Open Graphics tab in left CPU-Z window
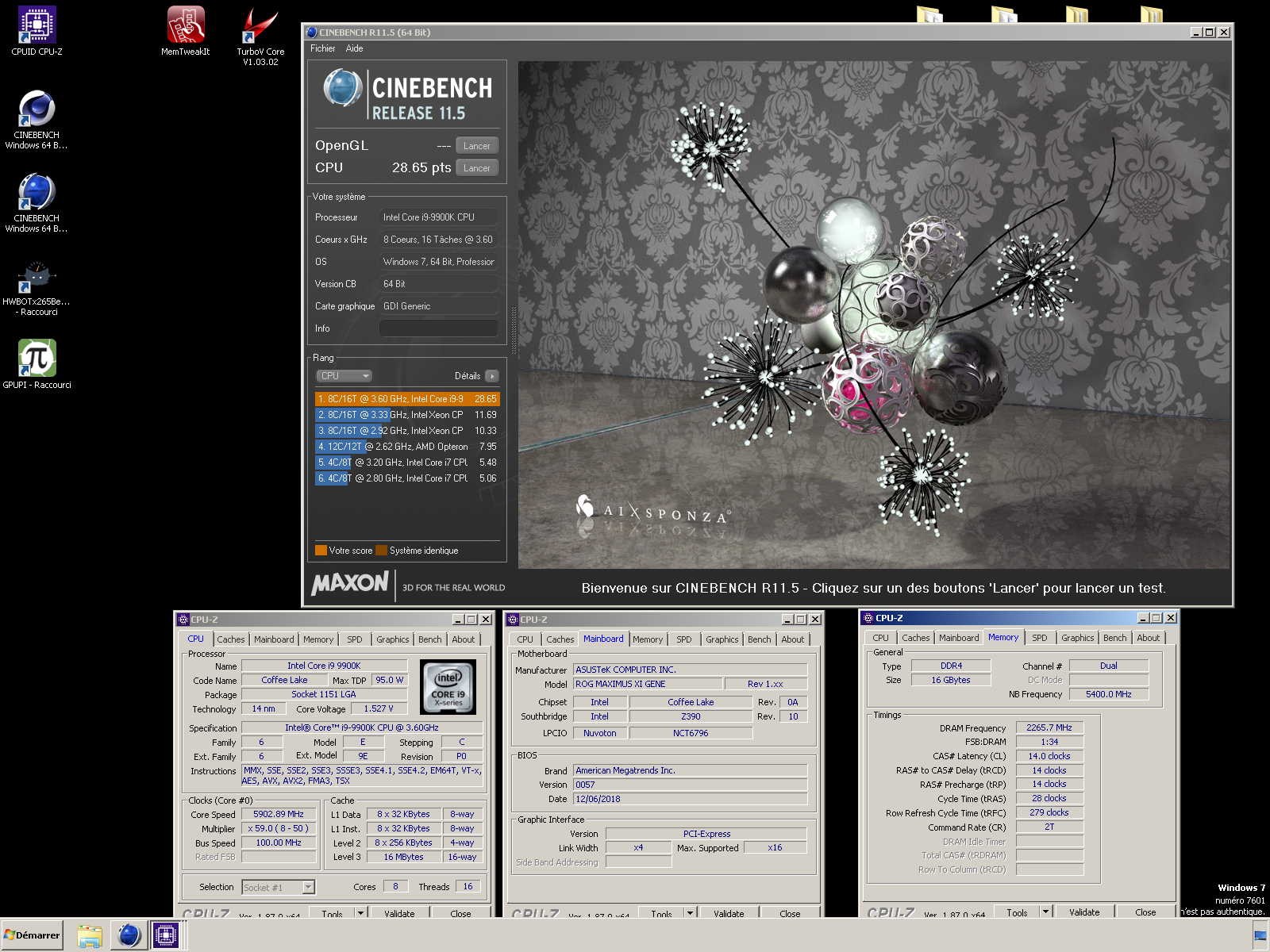 pos(393,639)
